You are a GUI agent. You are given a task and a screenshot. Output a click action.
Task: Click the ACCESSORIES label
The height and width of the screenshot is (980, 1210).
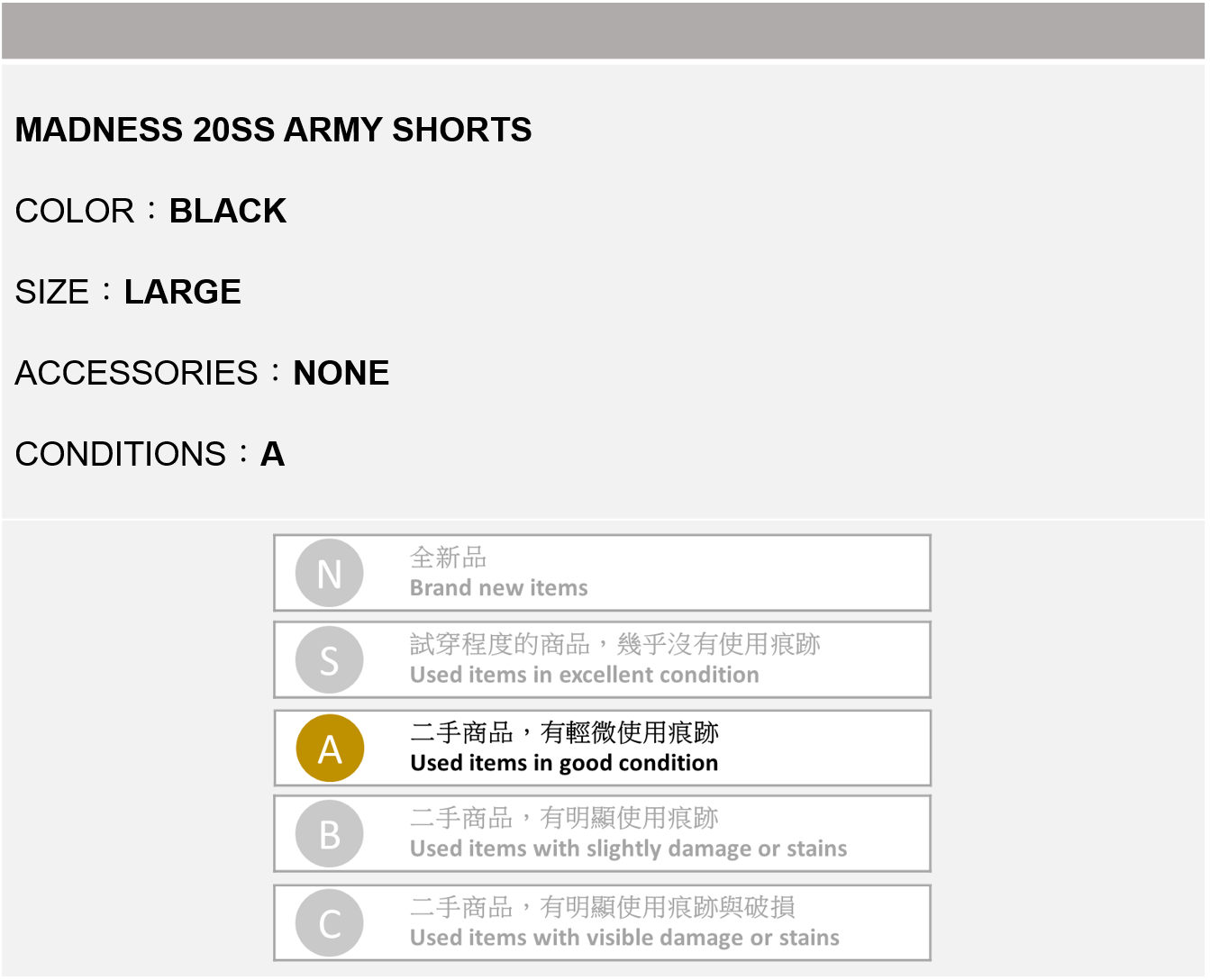click(x=137, y=374)
